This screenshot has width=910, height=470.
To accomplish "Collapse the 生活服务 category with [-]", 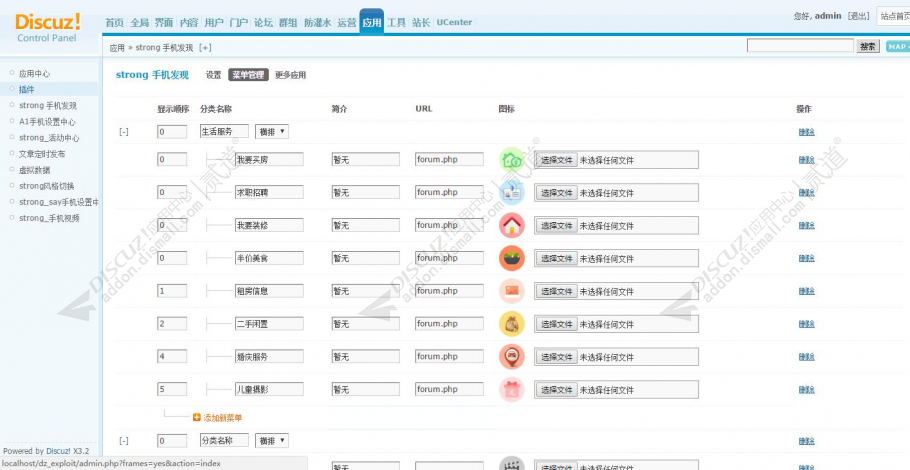I will coord(124,132).
